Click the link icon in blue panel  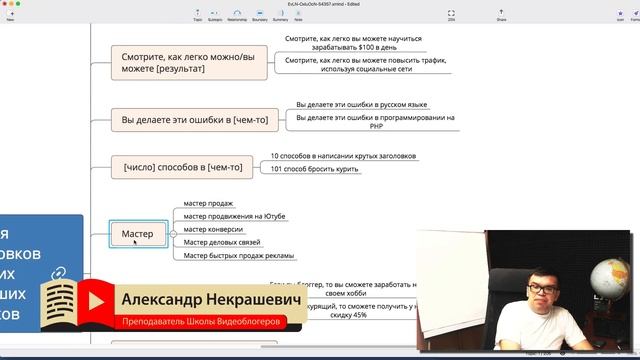click(59, 273)
